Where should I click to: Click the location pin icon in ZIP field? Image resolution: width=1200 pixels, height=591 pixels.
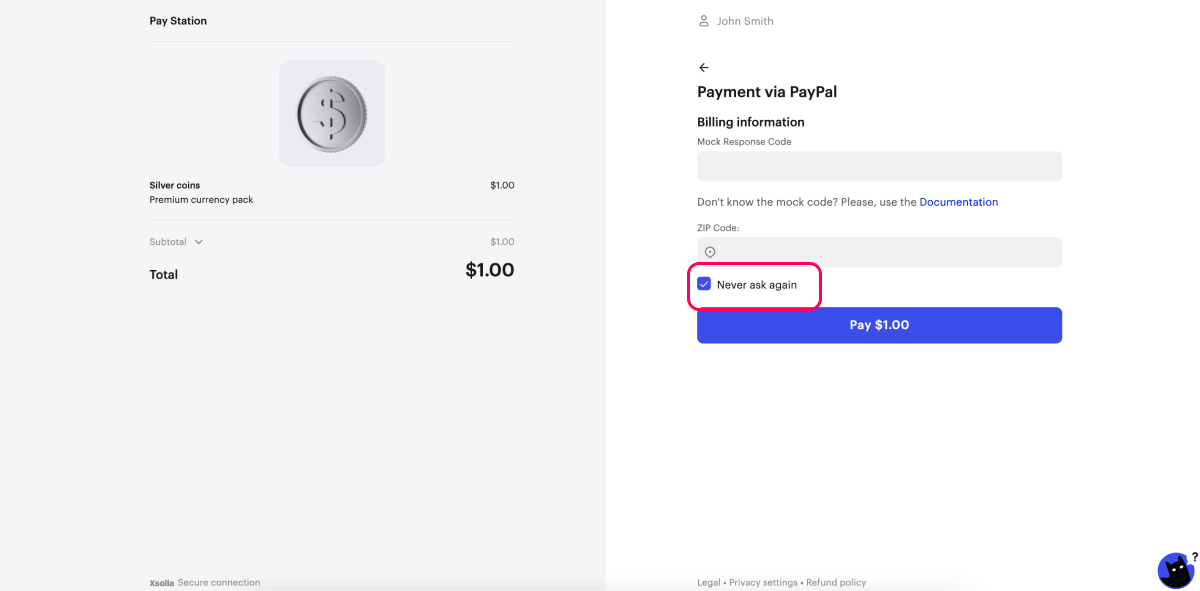(710, 252)
